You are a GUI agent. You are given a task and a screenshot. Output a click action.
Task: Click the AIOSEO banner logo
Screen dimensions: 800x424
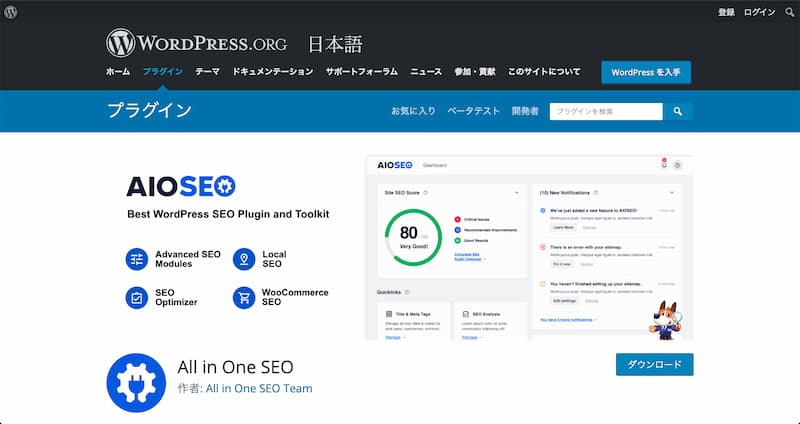click(x=181, y=186)
